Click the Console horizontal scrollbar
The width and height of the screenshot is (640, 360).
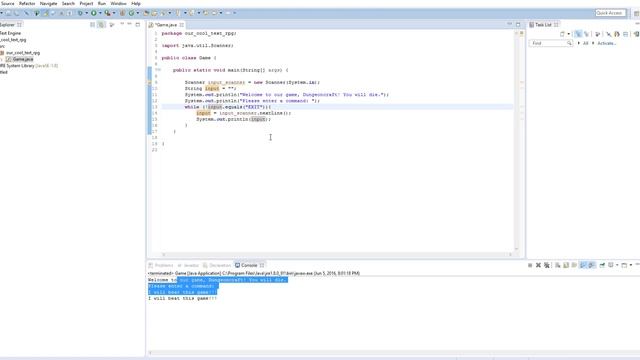[393, 353]
